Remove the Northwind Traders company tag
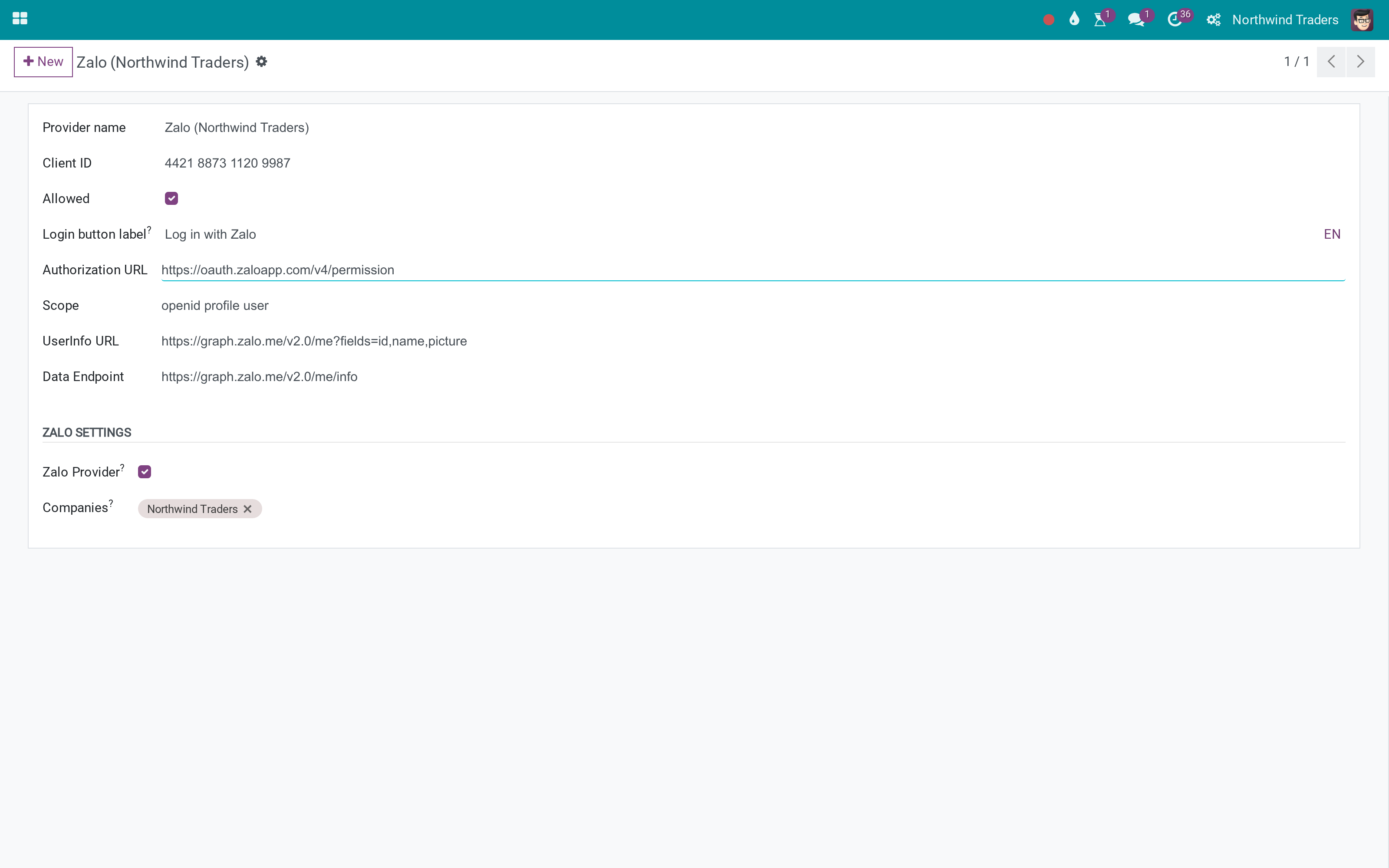The width and height of the screenshot is (1389, 868). [x=247, y=509]
